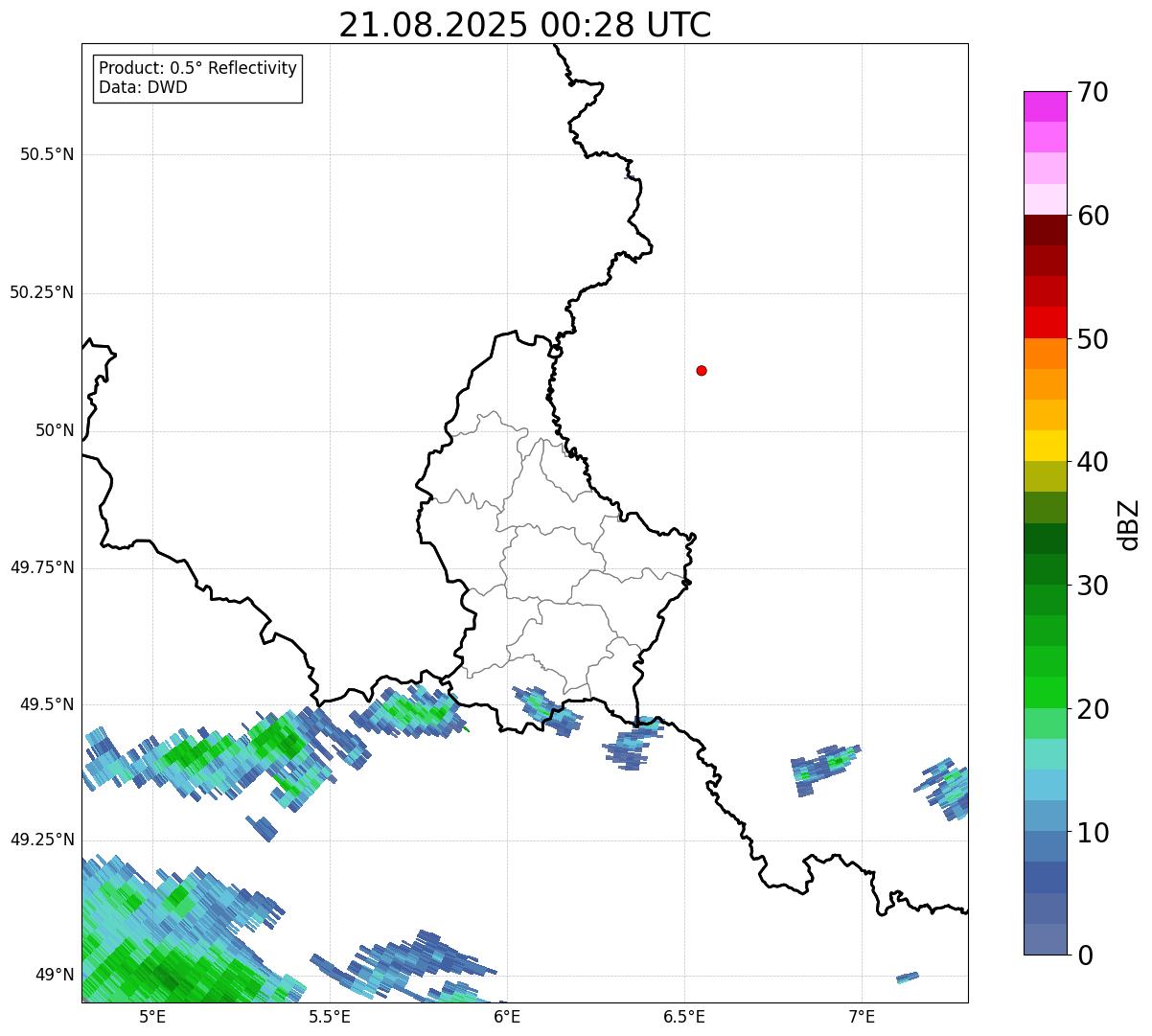
Task: Click the colorbar tick label 60
Action: [x=1093, y=216]
